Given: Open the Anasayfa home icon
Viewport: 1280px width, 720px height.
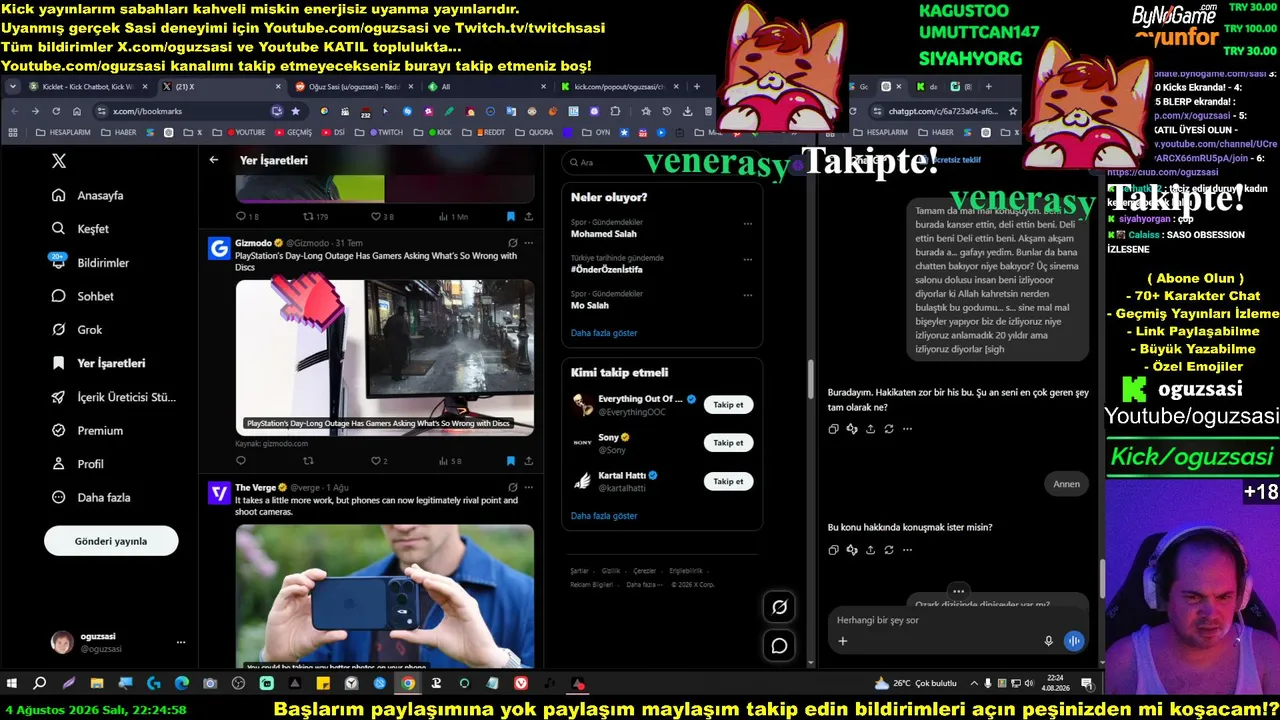Looking at the screenshot, I should coord(59,195).
